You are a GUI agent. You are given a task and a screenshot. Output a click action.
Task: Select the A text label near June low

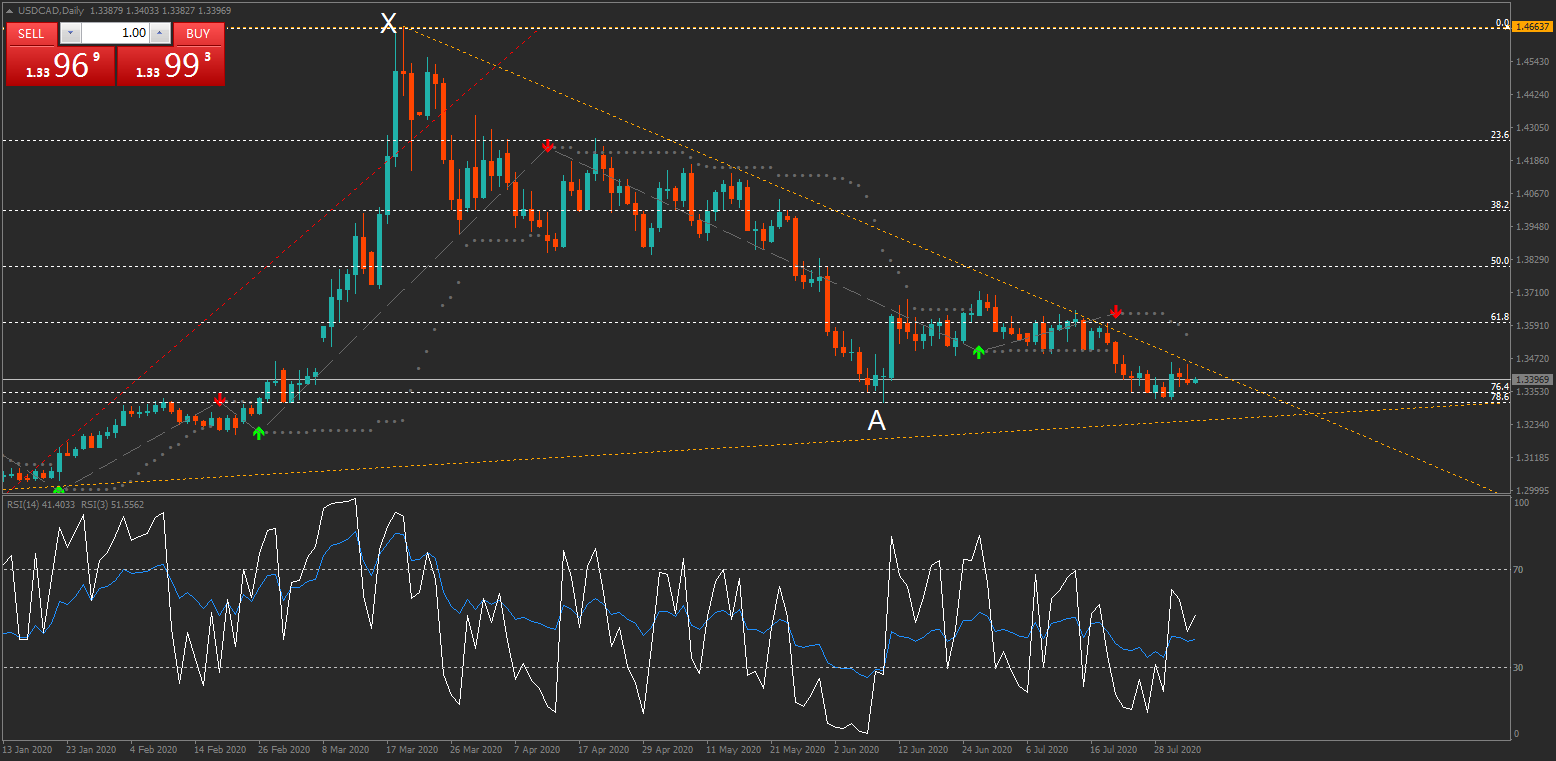[876, 422]
